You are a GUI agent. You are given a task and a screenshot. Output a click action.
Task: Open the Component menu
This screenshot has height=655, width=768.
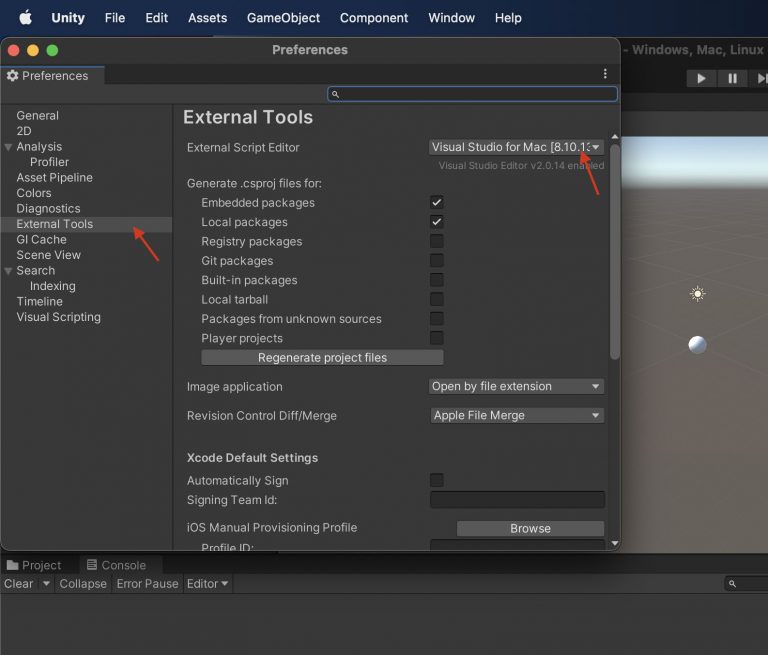click(374, 18)
